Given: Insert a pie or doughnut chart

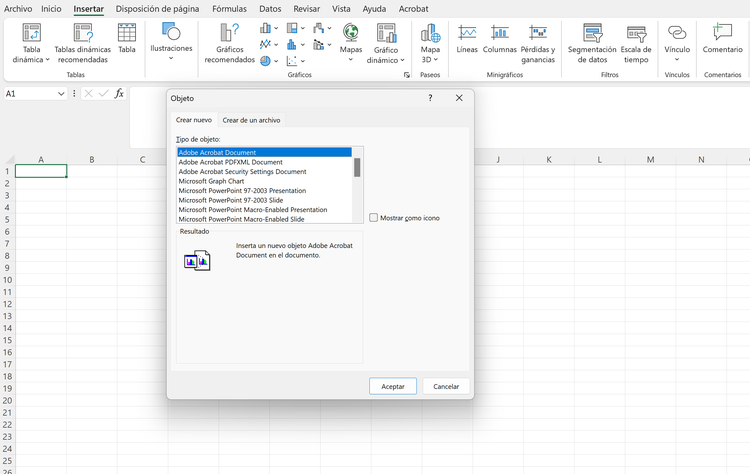Looking at the screenshot, I should (x=265, y=61).
